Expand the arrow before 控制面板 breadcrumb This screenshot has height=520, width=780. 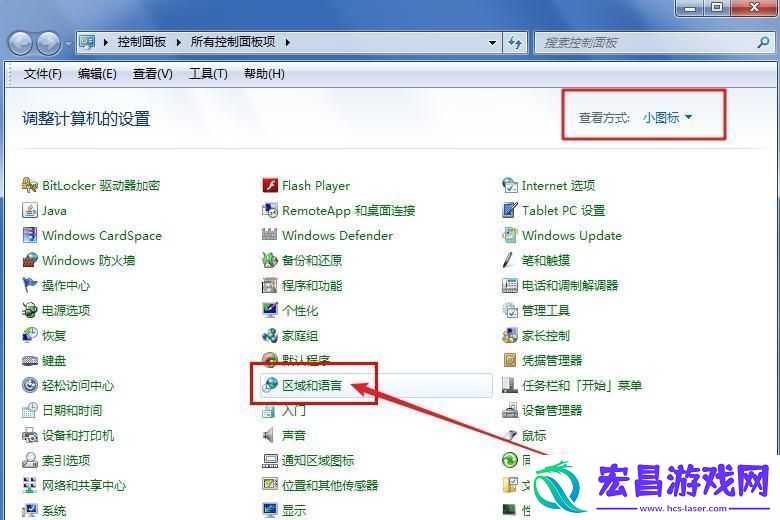coord(105,43)
